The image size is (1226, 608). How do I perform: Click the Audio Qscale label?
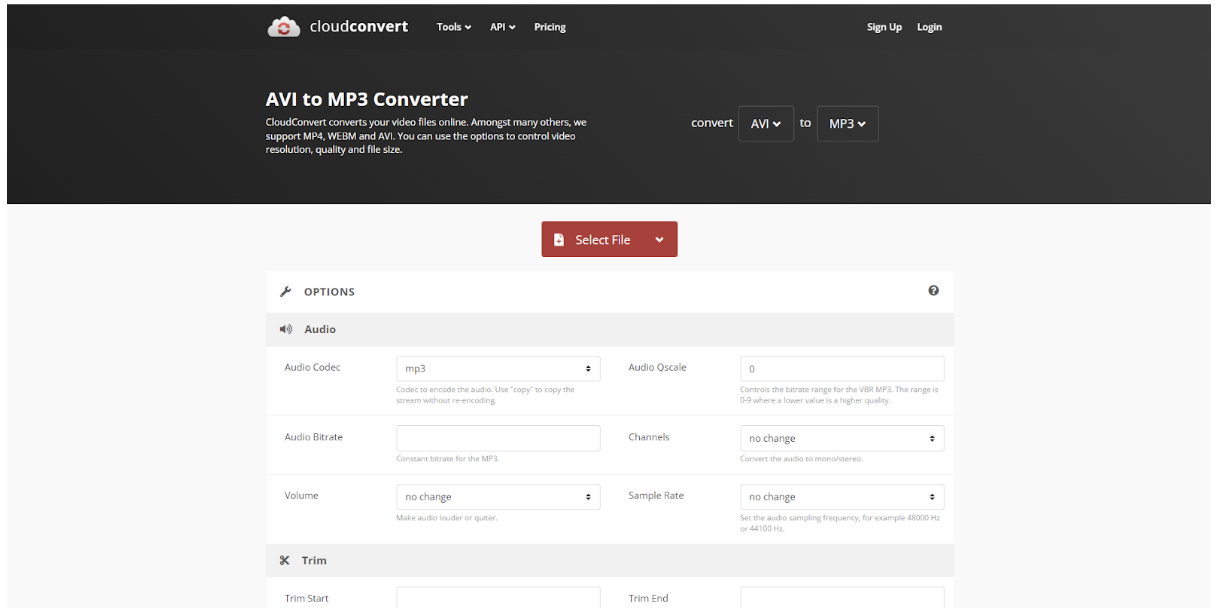click(657, 367)
